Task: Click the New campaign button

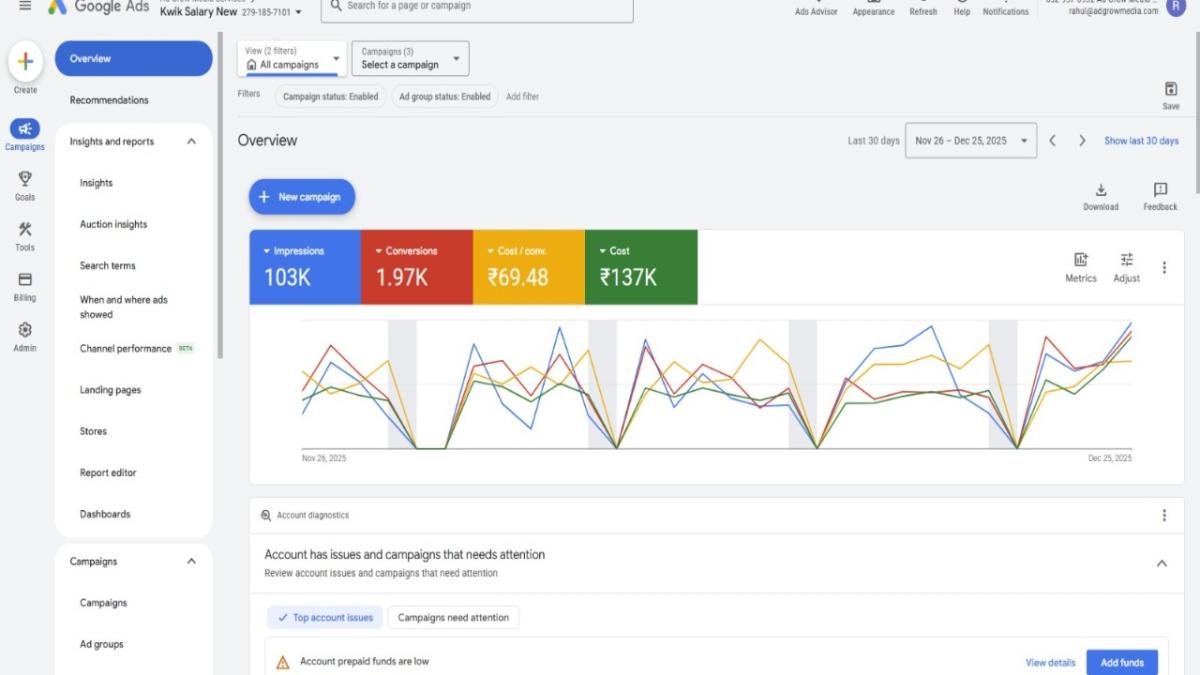Action: pyautogui.click(x=301, y=197)
